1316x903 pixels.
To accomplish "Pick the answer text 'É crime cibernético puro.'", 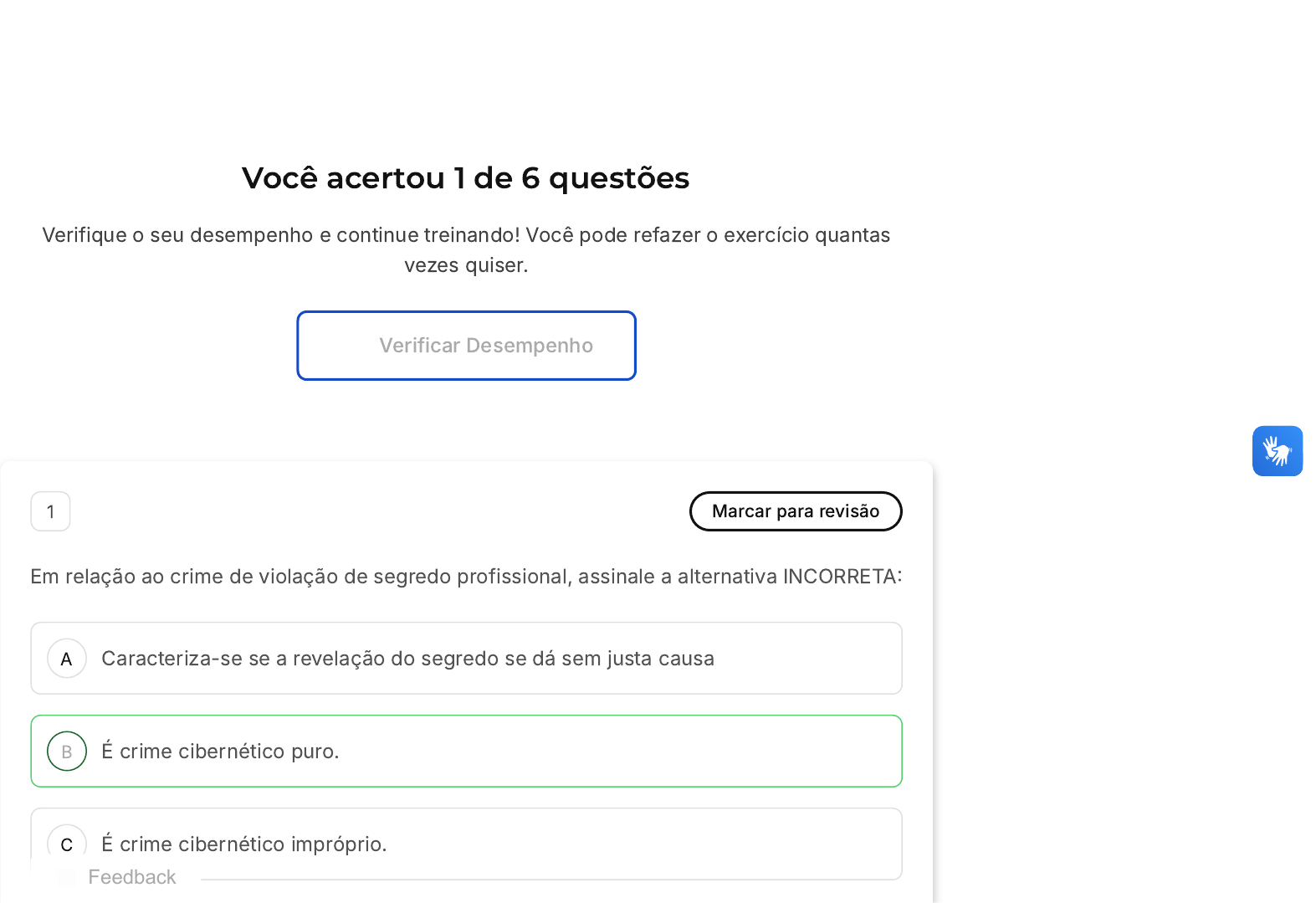I will [220, 752].
